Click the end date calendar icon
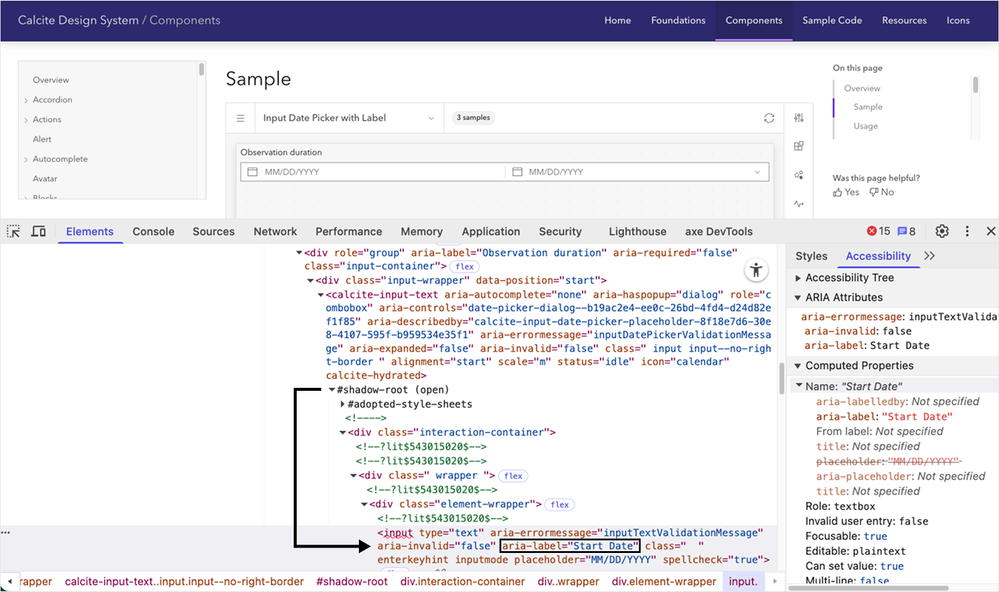This screenshot has height=592, width=999. (x=517, y=172)
